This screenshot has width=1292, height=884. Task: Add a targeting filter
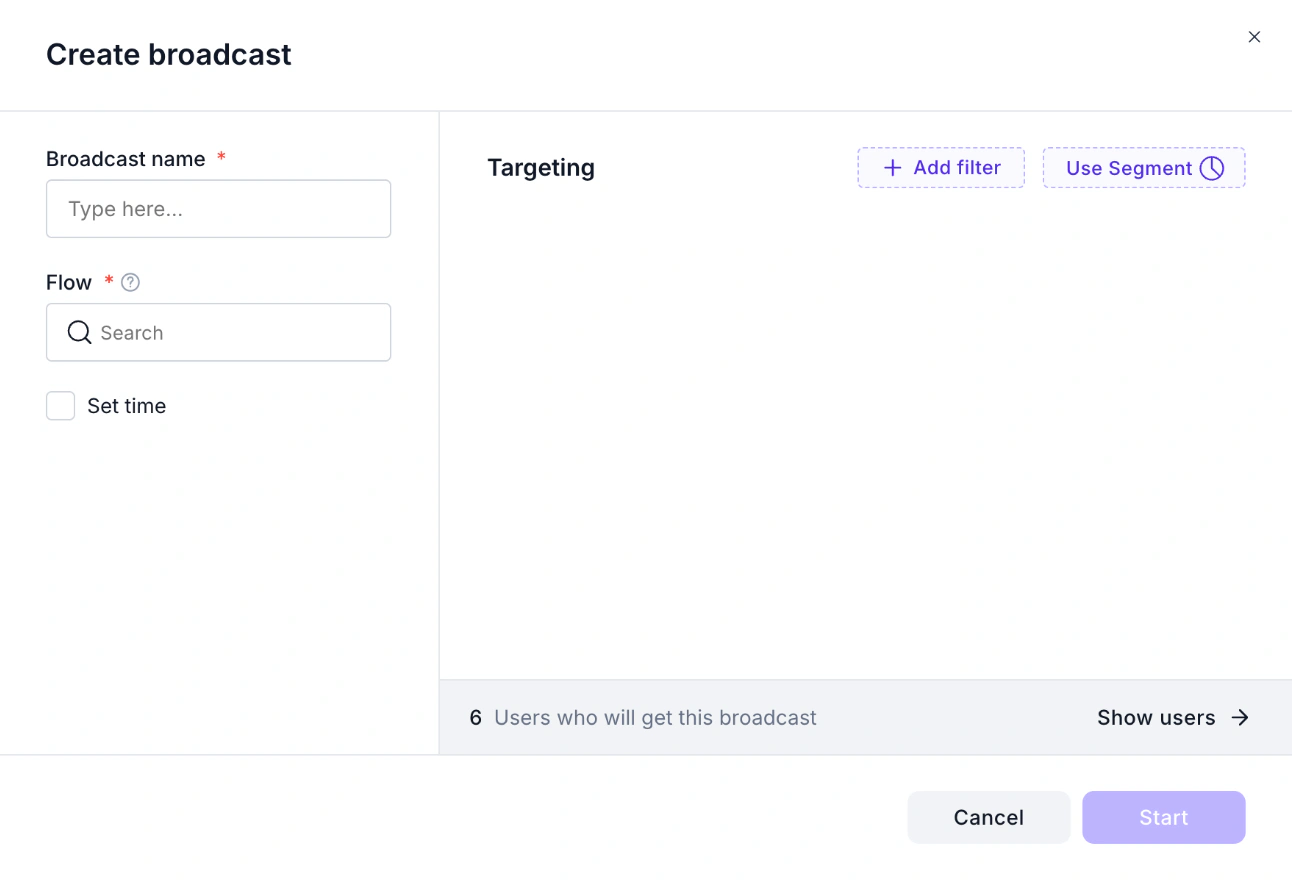(941, 168)
